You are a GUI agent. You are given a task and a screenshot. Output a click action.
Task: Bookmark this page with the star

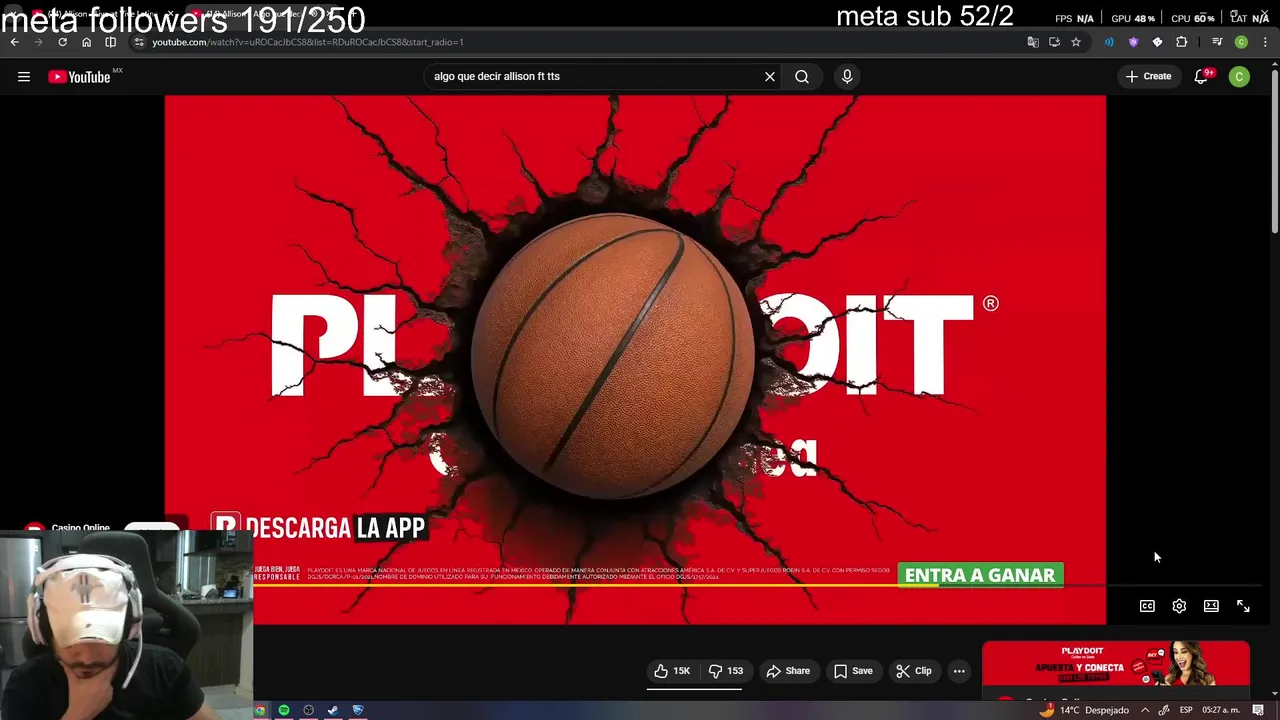[x=1076, y=42]
